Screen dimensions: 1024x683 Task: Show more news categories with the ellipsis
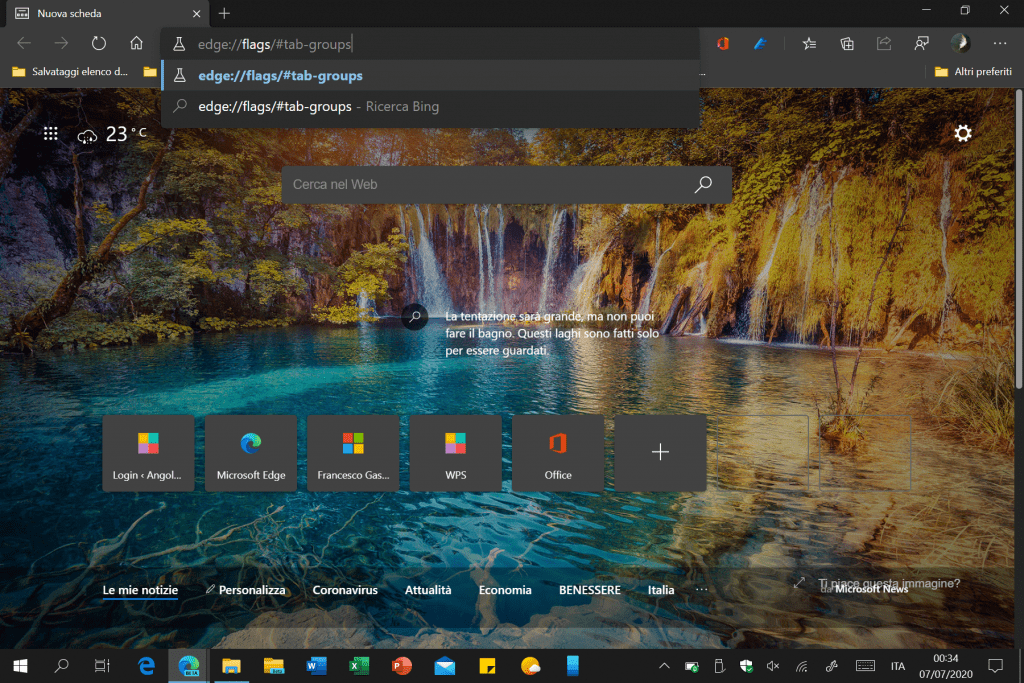[701, 590]
